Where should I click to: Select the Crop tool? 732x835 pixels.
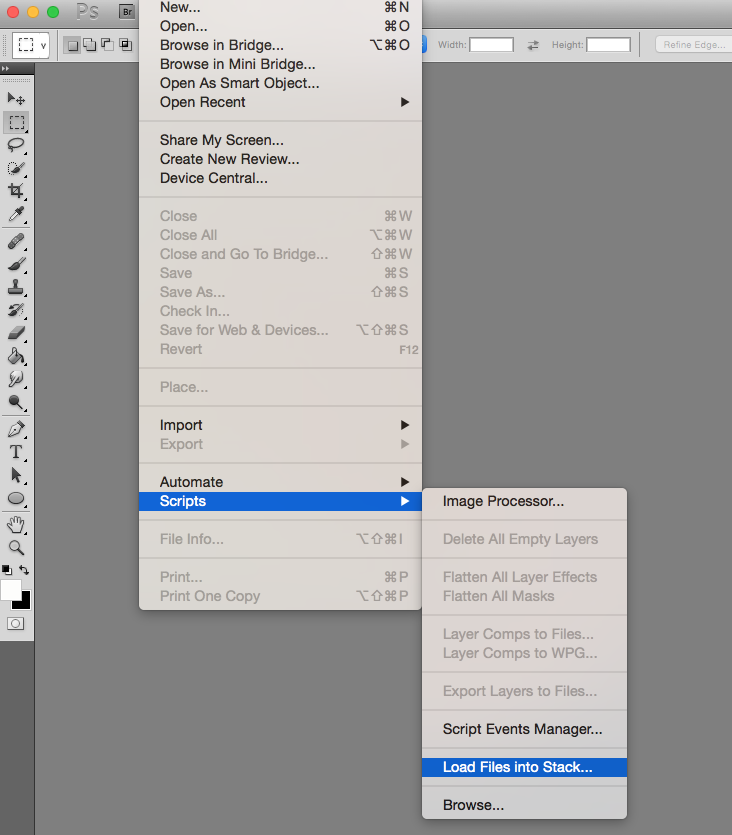[x=16, y=191]
